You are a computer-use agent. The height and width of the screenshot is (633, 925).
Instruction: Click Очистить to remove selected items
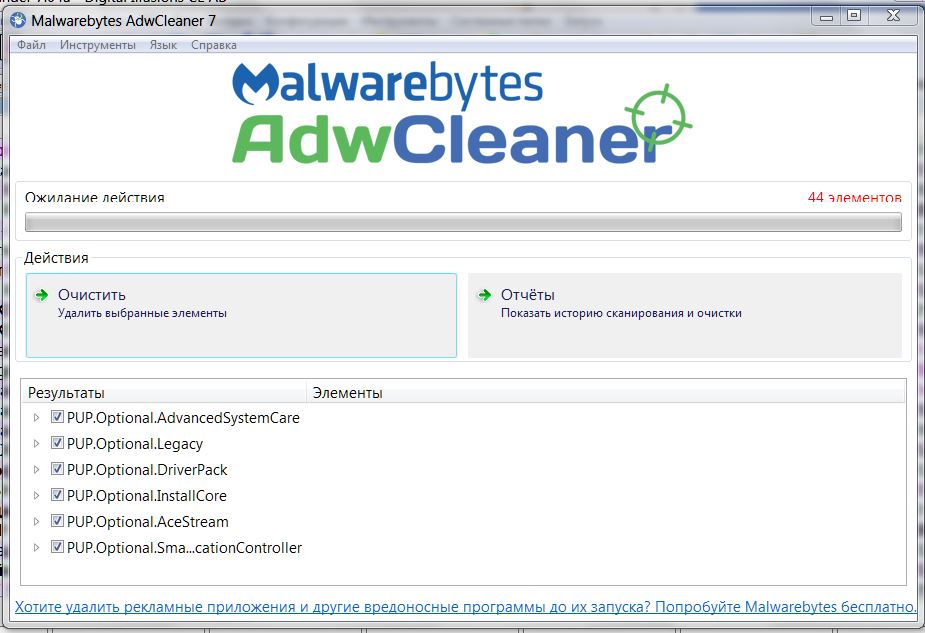click(x=241, y=315)
